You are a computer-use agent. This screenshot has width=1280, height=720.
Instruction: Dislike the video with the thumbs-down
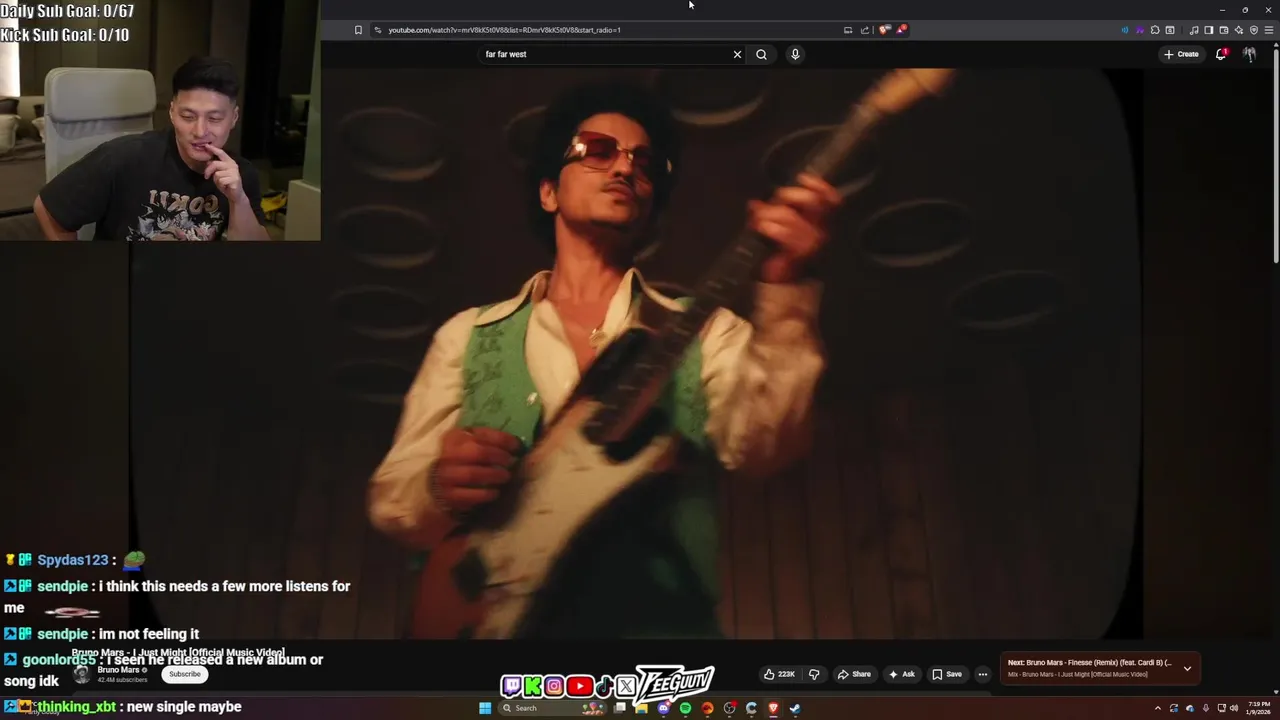(x=814, y=674)
